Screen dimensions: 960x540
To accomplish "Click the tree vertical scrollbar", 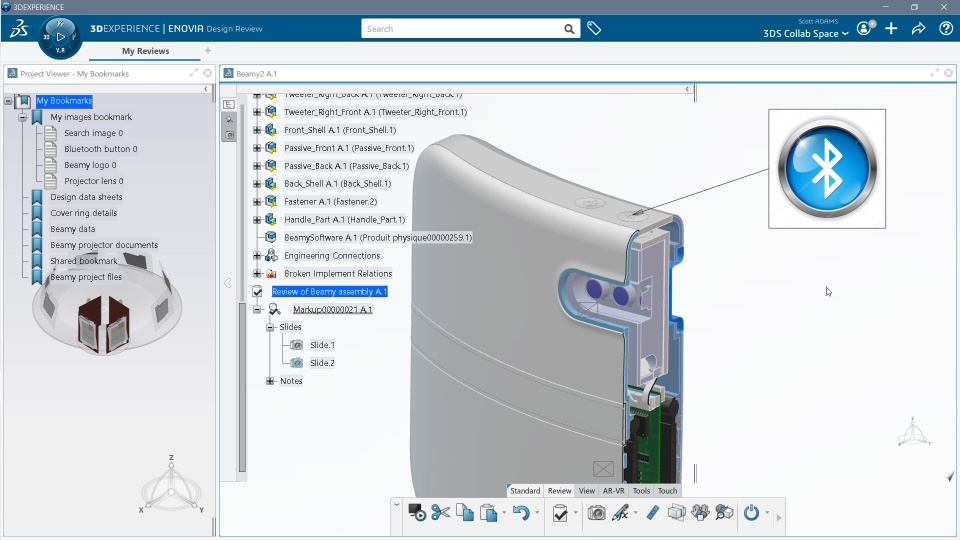I will click(x=242, y=386).
